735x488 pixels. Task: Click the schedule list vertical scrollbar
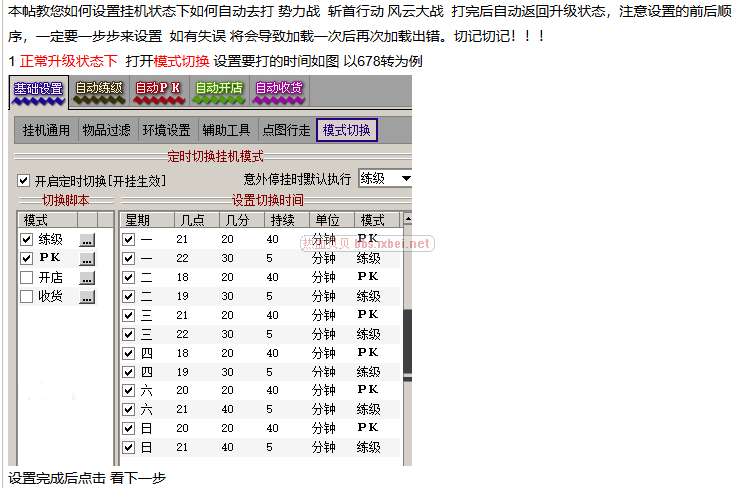(x=407, y=340)
